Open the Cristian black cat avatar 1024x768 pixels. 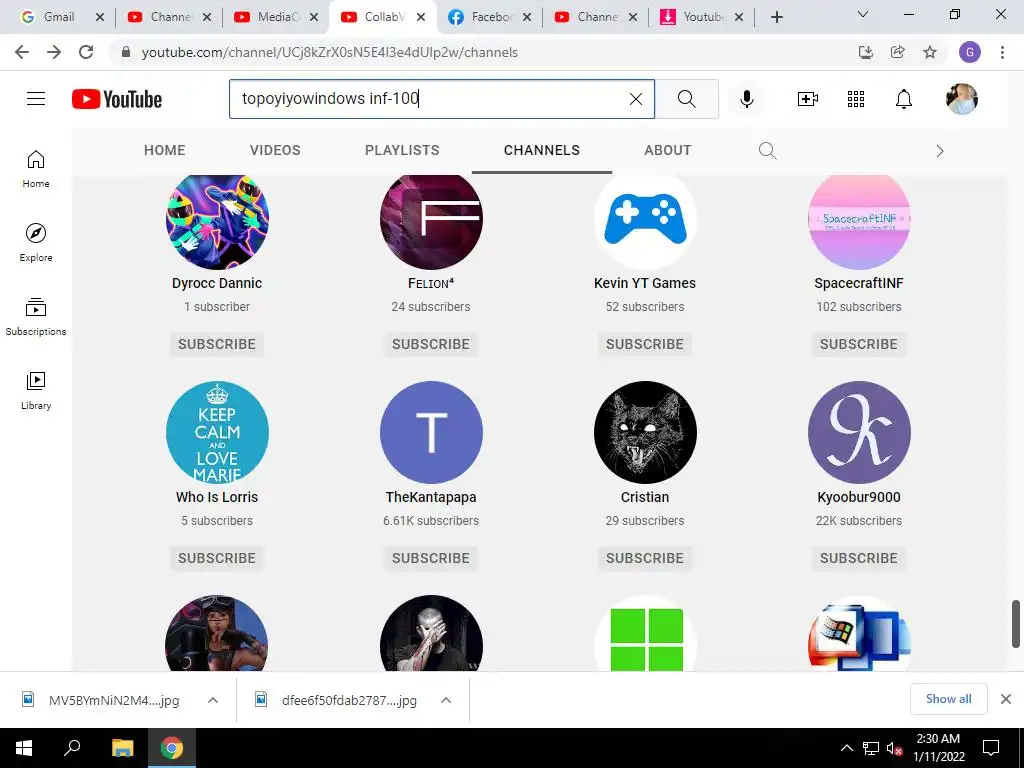tap(645, 432)
